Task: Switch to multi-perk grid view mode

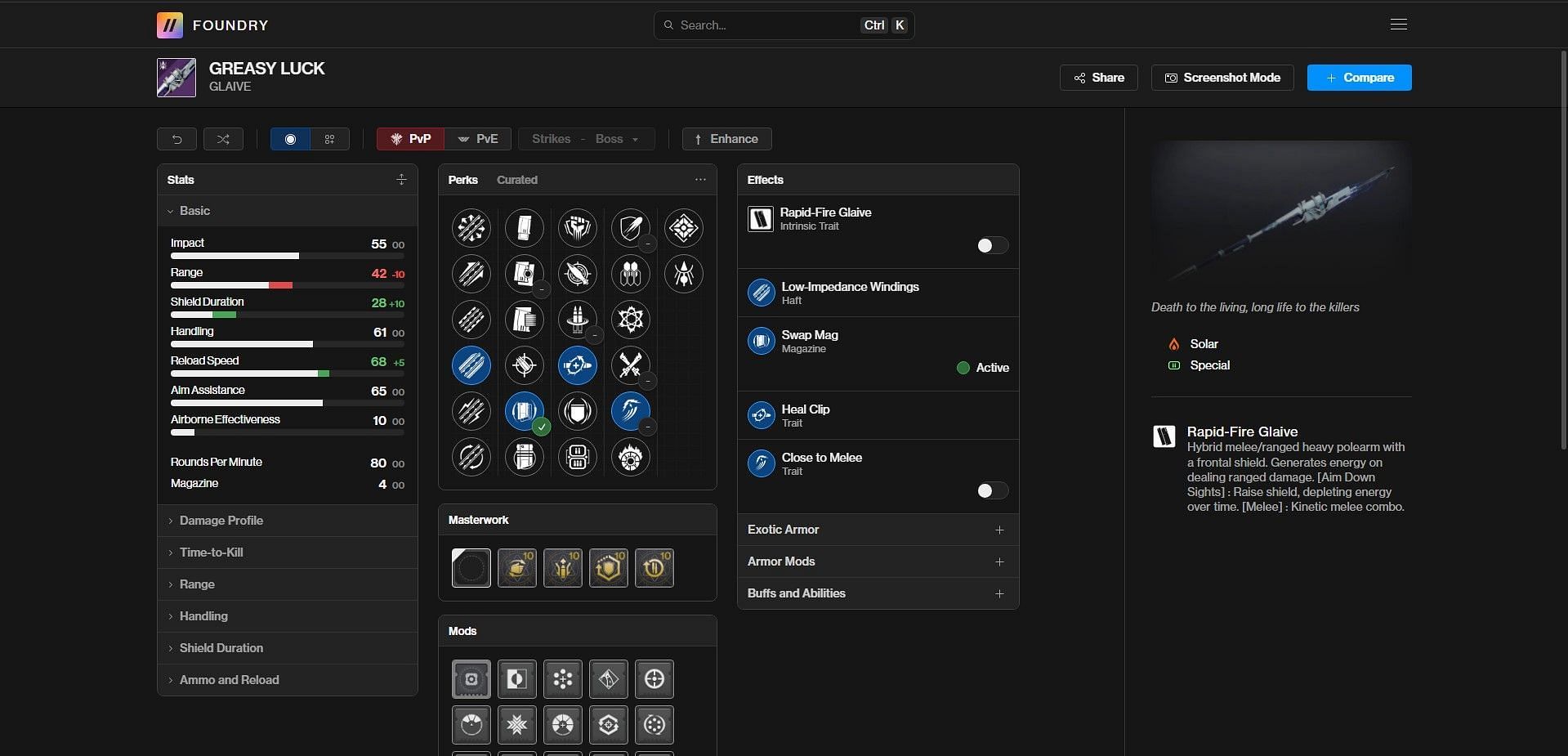Action: pos(330,139)
